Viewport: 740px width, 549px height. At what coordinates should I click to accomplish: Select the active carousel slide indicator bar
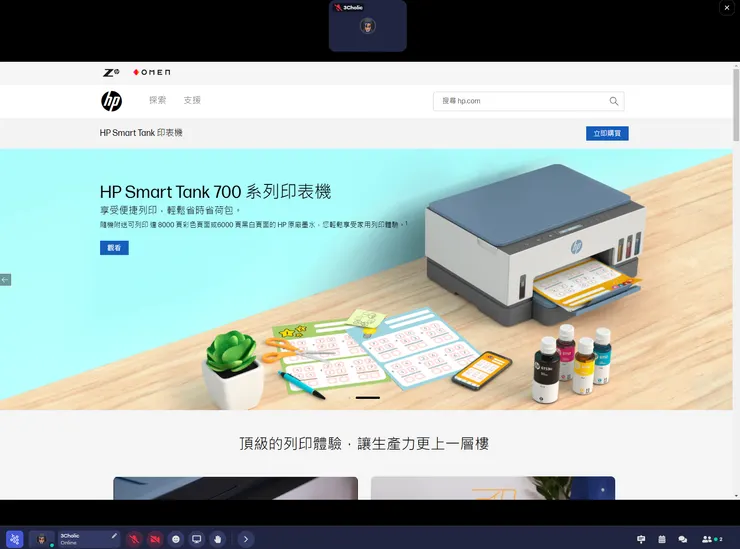pos(368,398)
